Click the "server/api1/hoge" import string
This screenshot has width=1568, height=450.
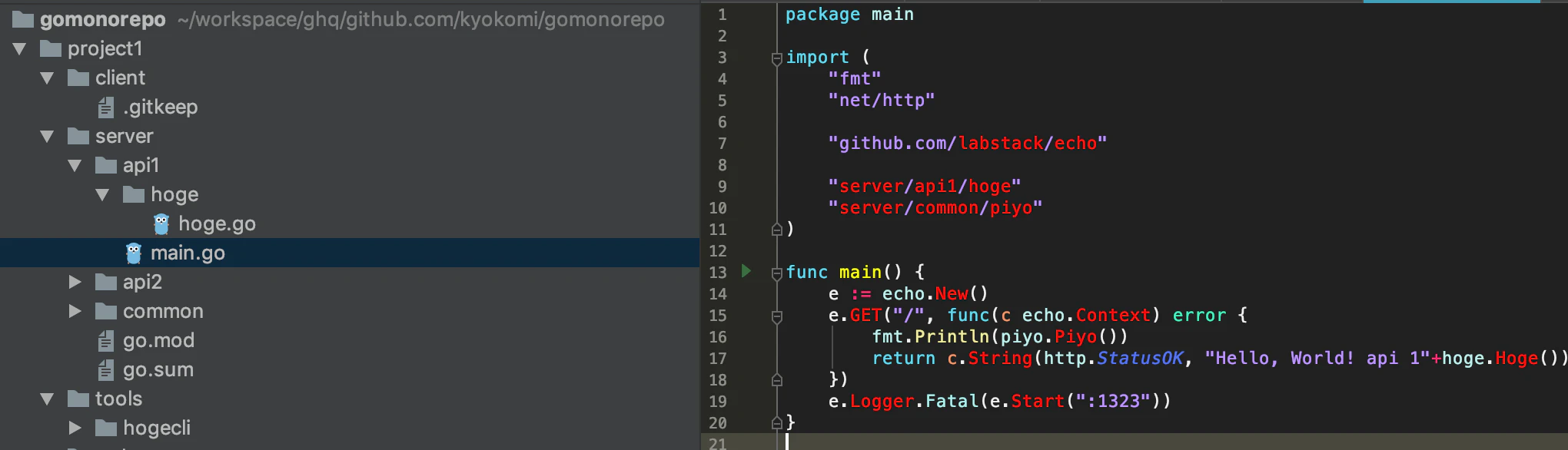pyautogui.click(x=925, y=187)
